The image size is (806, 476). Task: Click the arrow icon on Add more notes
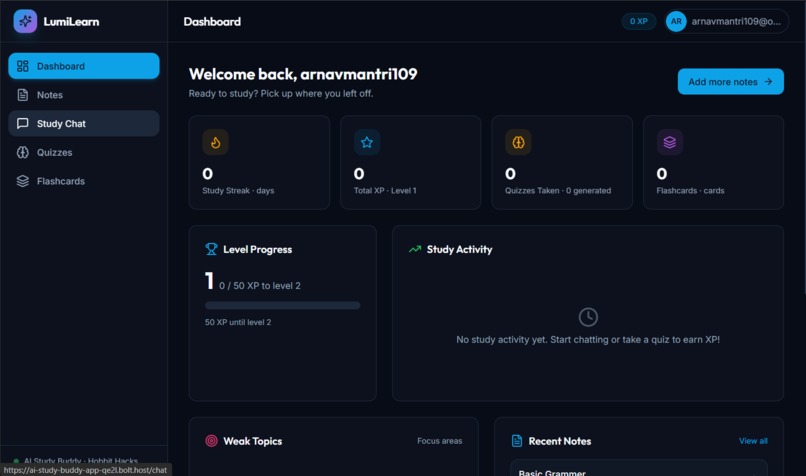click(768, 82)
